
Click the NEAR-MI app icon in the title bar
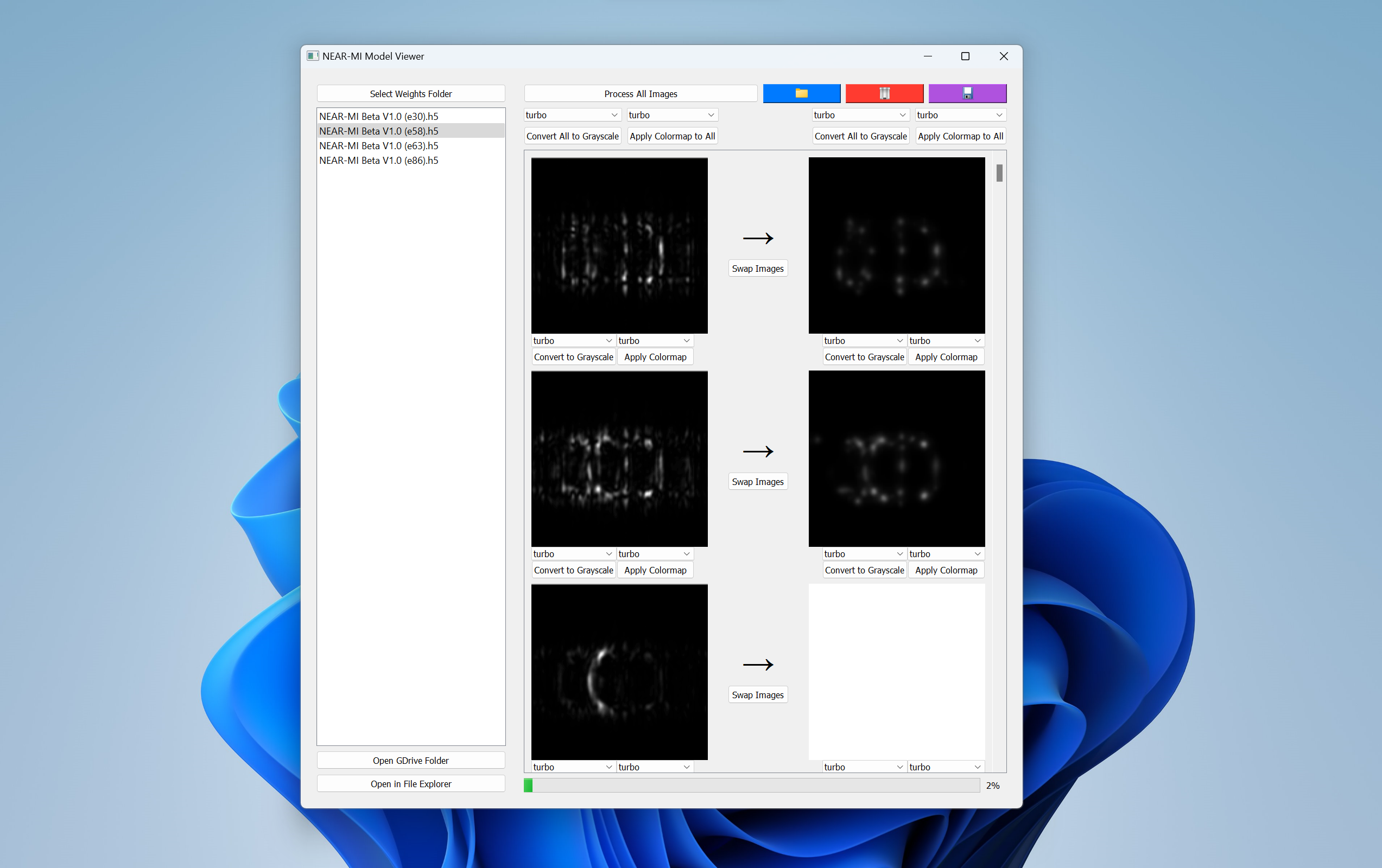tap(313, 56)
